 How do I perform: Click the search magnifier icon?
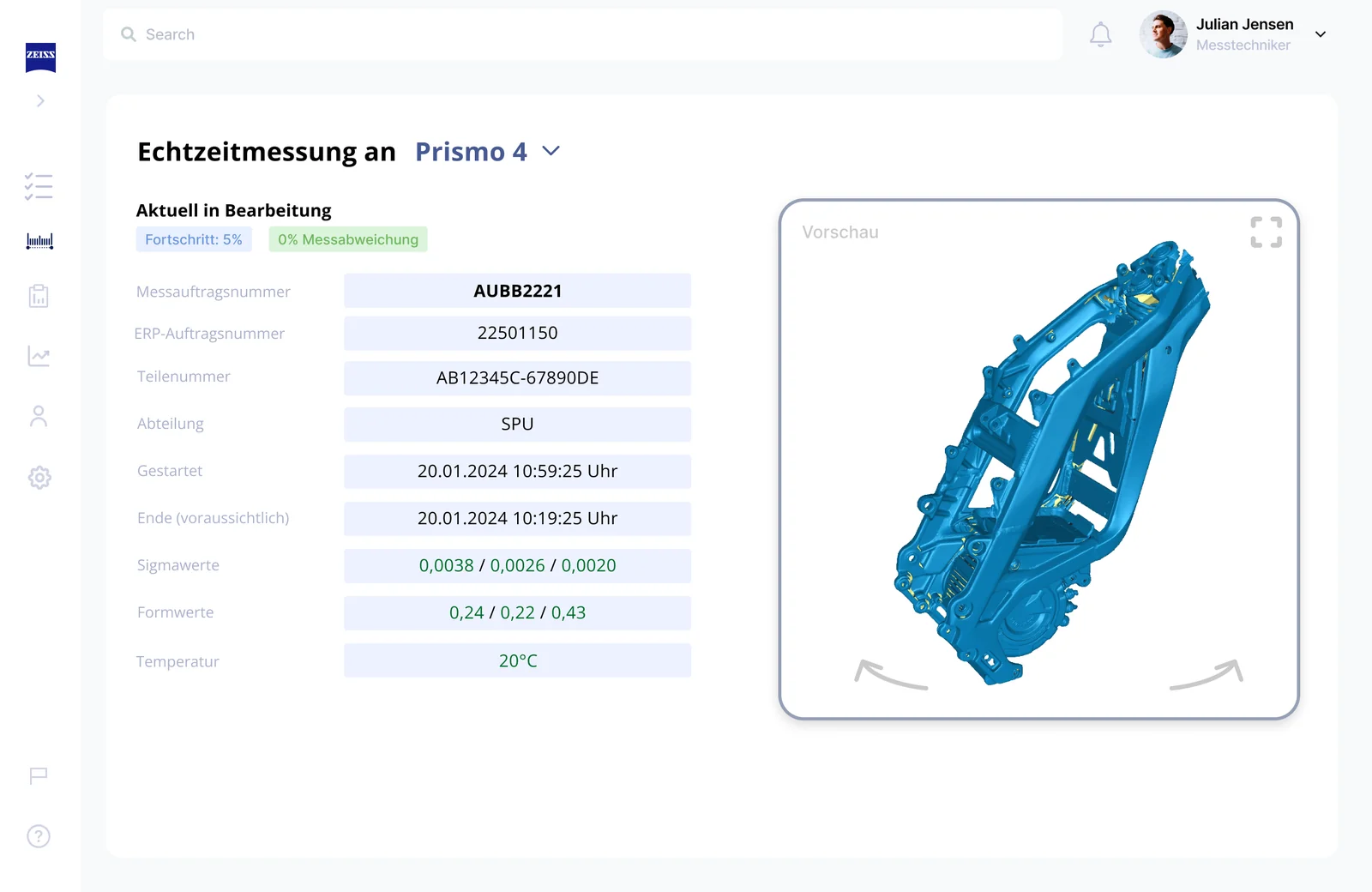[129, 34]
